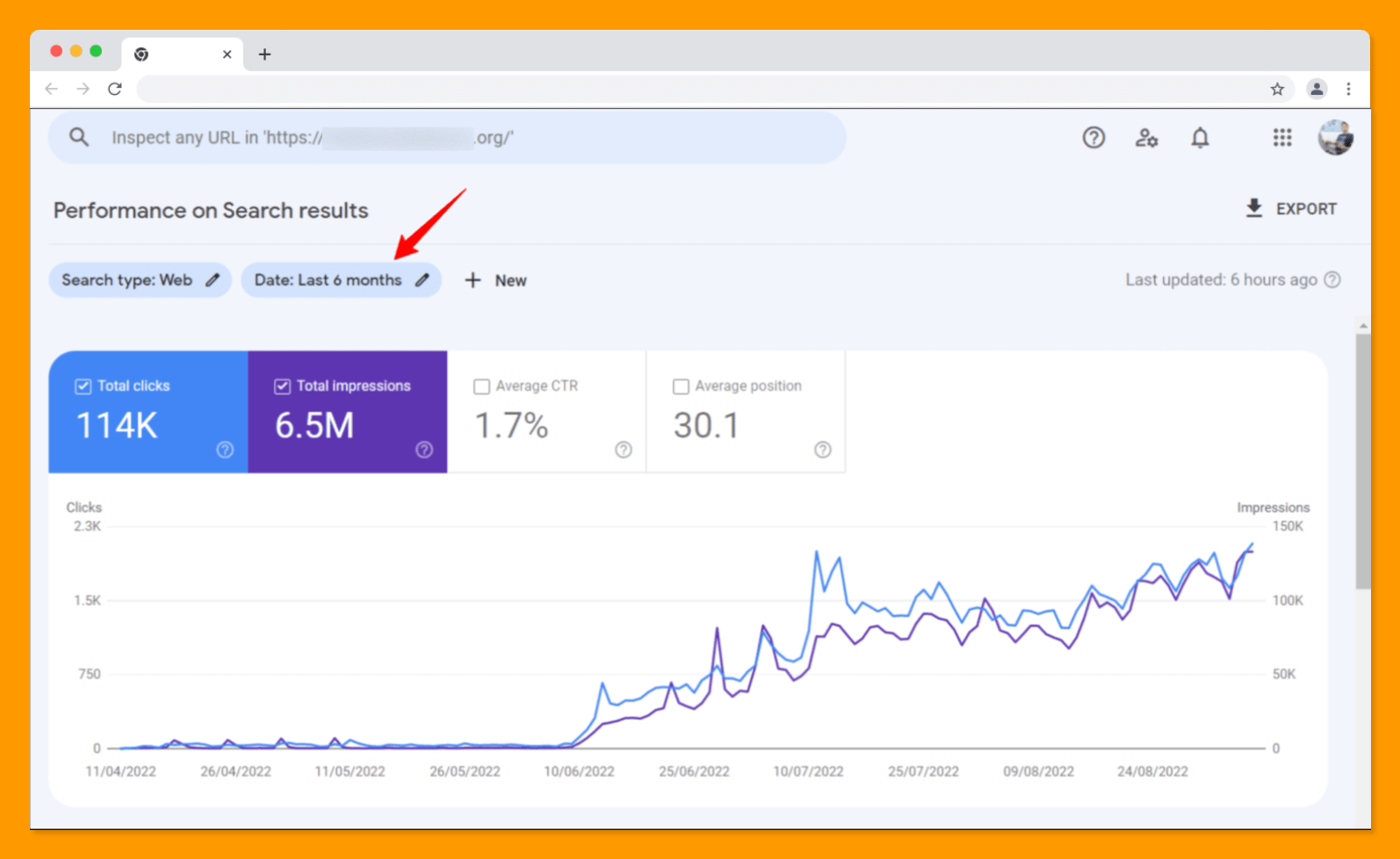Uncheck the Total clicks checkbox
This screenshot has height=859, width=1400.
(x=83, y=386)
